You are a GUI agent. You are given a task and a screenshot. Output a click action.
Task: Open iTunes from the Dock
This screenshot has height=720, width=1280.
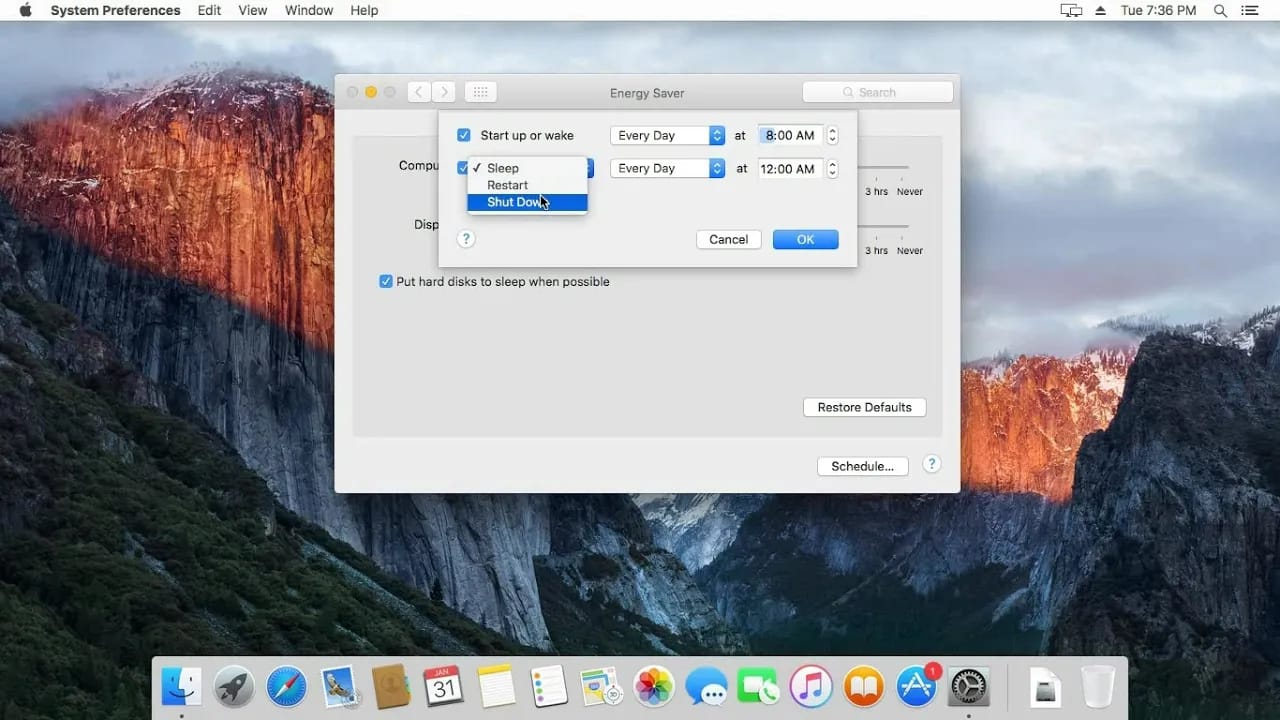pos(810,687)
